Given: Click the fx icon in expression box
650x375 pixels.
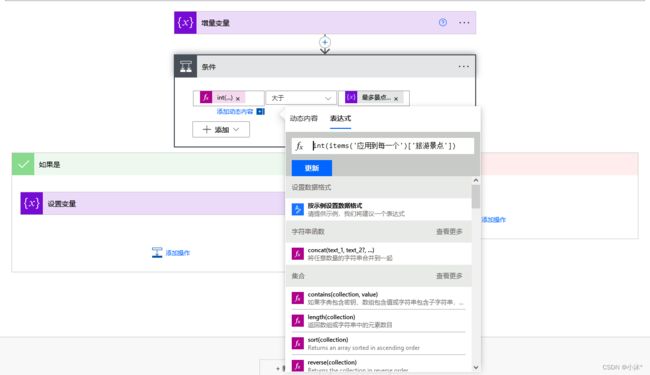Looking at the screenshot, I should (x=300, y=146).
